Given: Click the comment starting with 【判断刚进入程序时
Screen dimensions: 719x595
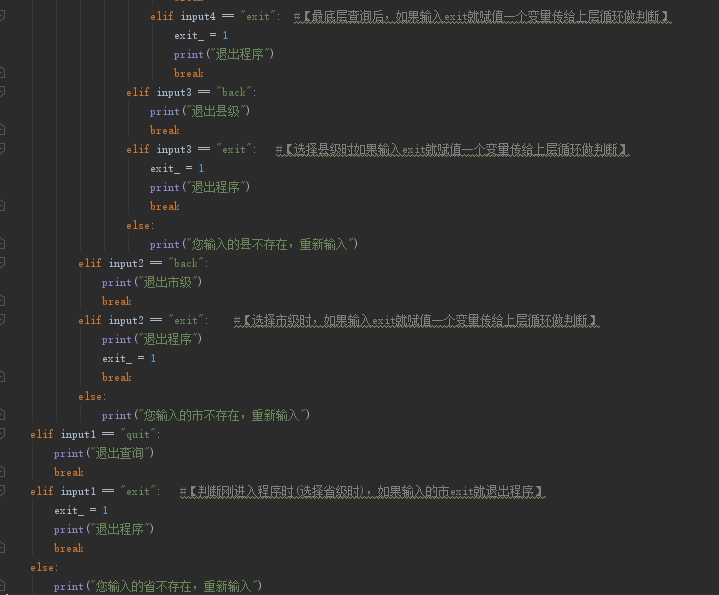Looking at the screenshot, I should 363,492.
